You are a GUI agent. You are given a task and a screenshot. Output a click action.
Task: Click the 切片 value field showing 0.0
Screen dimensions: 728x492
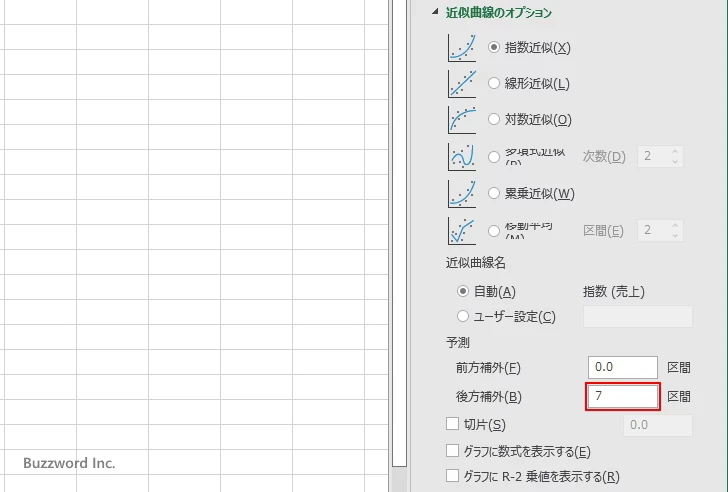click(x=657, y=425)
